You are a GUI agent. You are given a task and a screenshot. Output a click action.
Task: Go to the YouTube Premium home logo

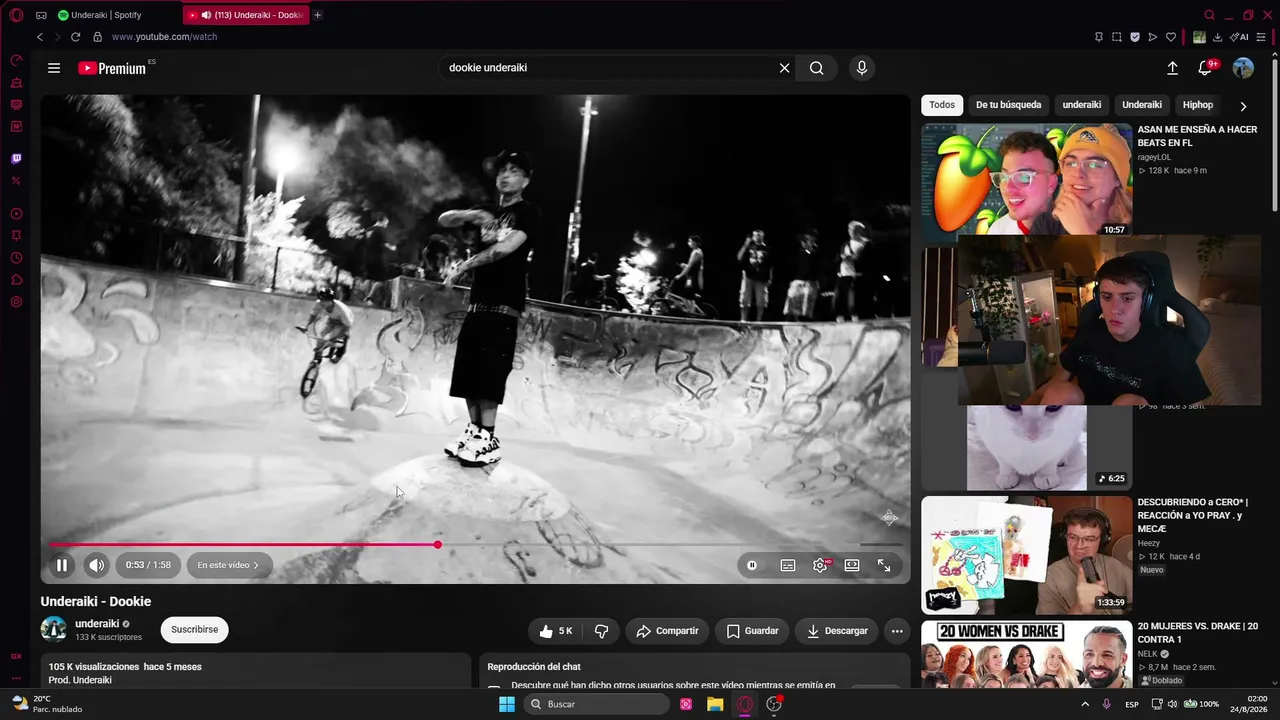[x=113, y=68]
